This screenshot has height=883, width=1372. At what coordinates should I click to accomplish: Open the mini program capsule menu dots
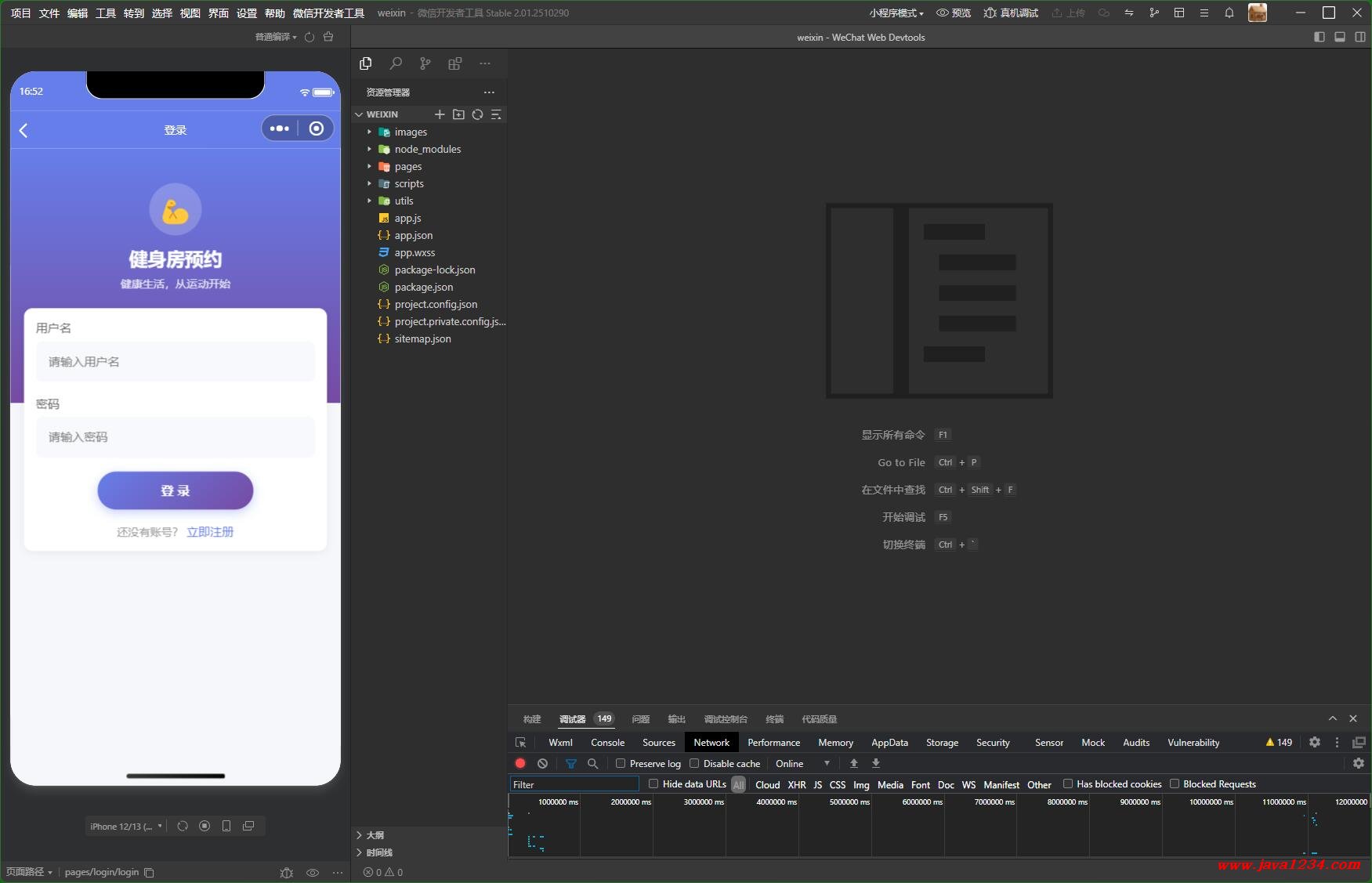280,128
